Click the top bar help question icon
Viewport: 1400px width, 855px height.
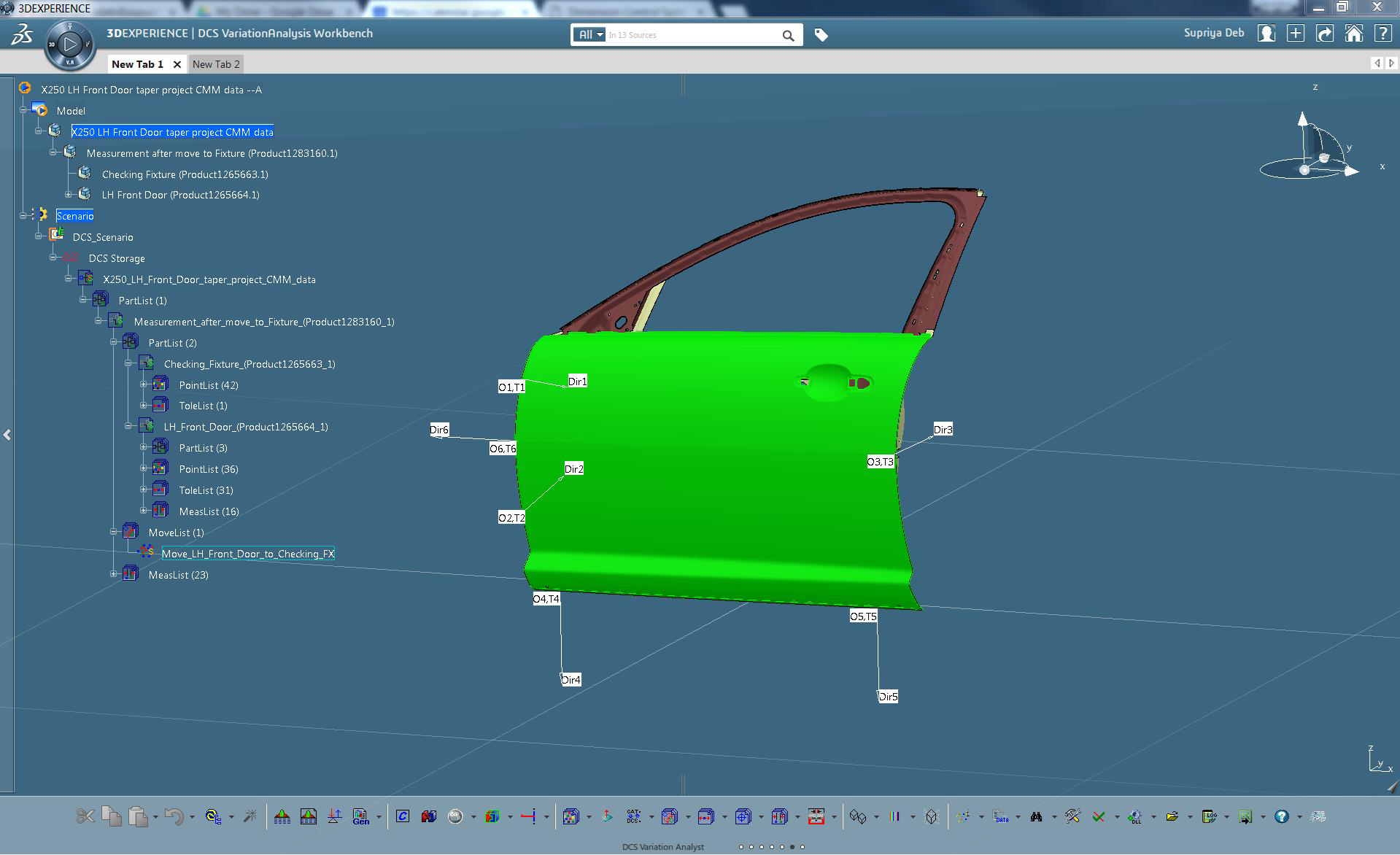tap(1383, 34)
